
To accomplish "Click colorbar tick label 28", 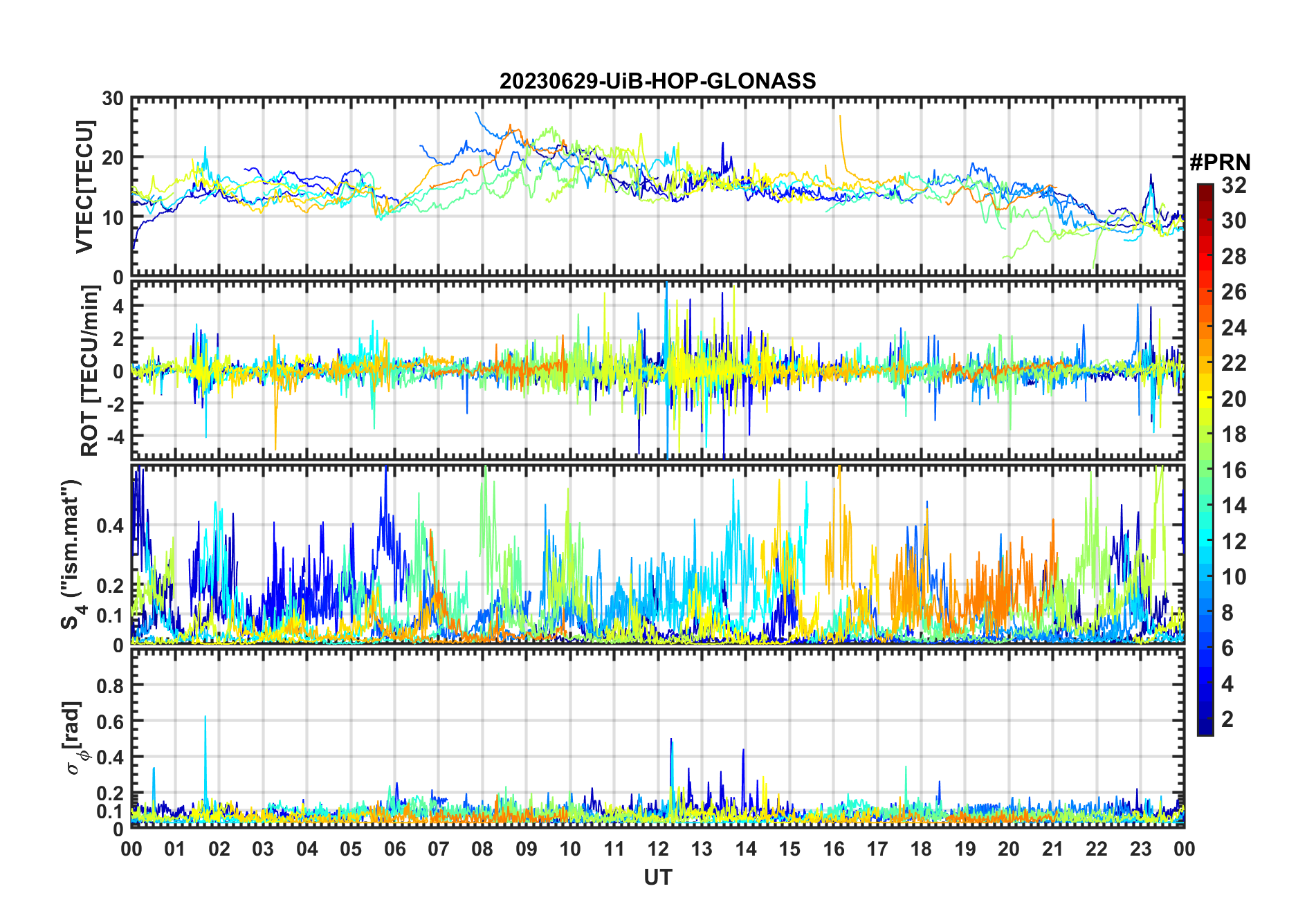I will pos(1234,256).
